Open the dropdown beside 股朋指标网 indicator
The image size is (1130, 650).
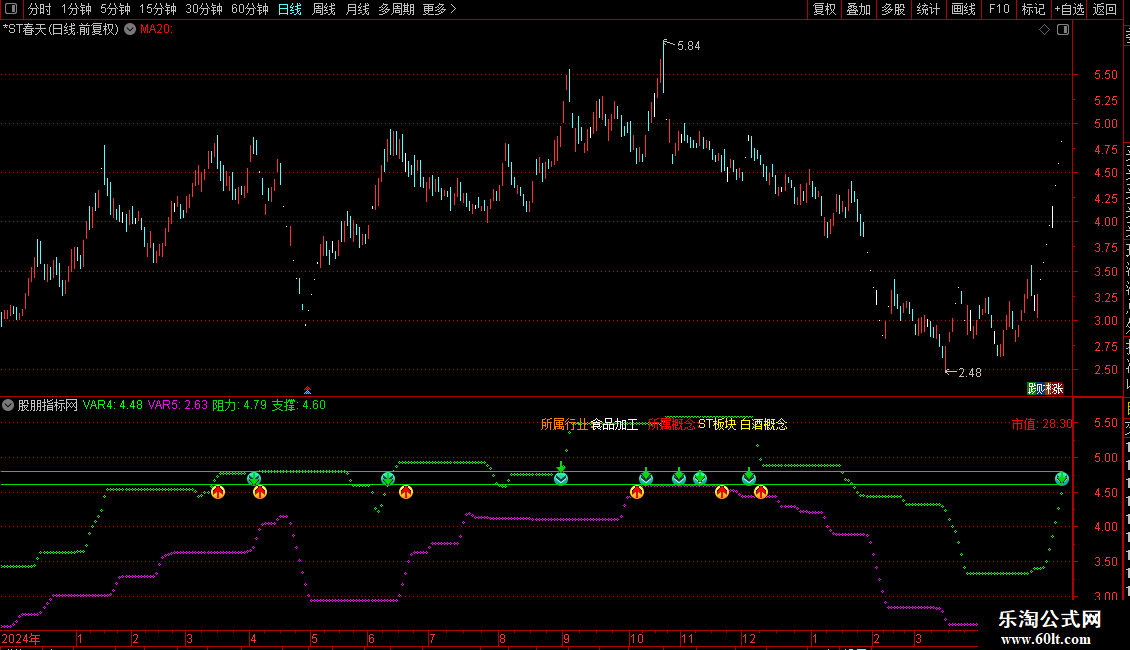point(8,405)
